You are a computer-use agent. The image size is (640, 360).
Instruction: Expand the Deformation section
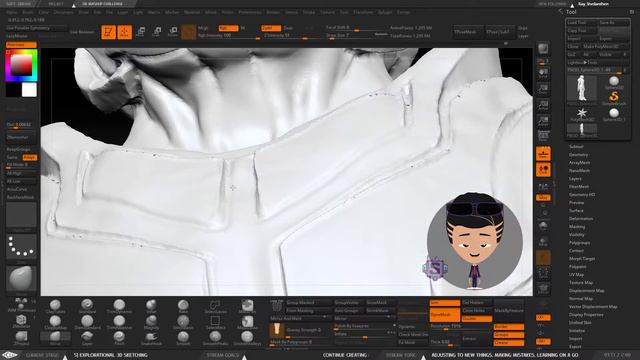[x=581, y=219]
